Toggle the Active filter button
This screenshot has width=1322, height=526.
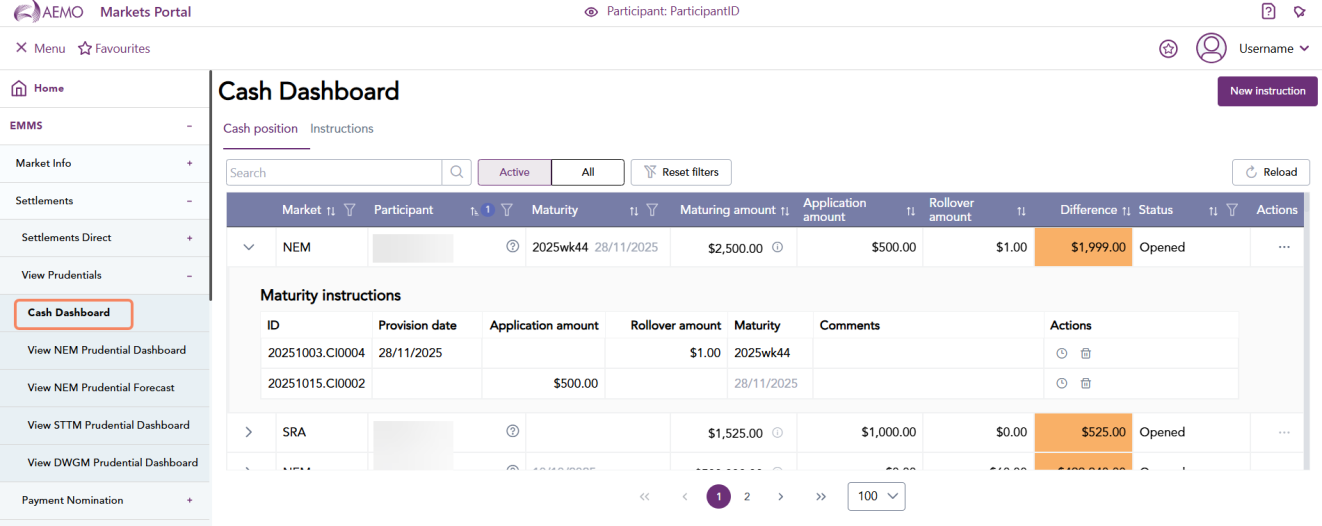coord(514,172)
